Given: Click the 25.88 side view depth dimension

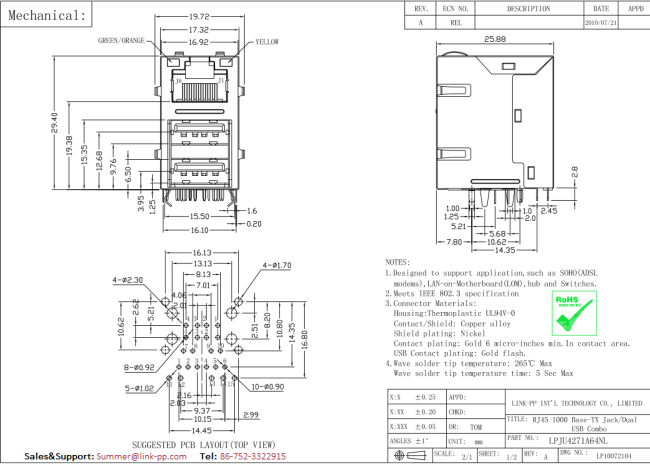Looking at the screenshot, I should click(x=494, y=39).
